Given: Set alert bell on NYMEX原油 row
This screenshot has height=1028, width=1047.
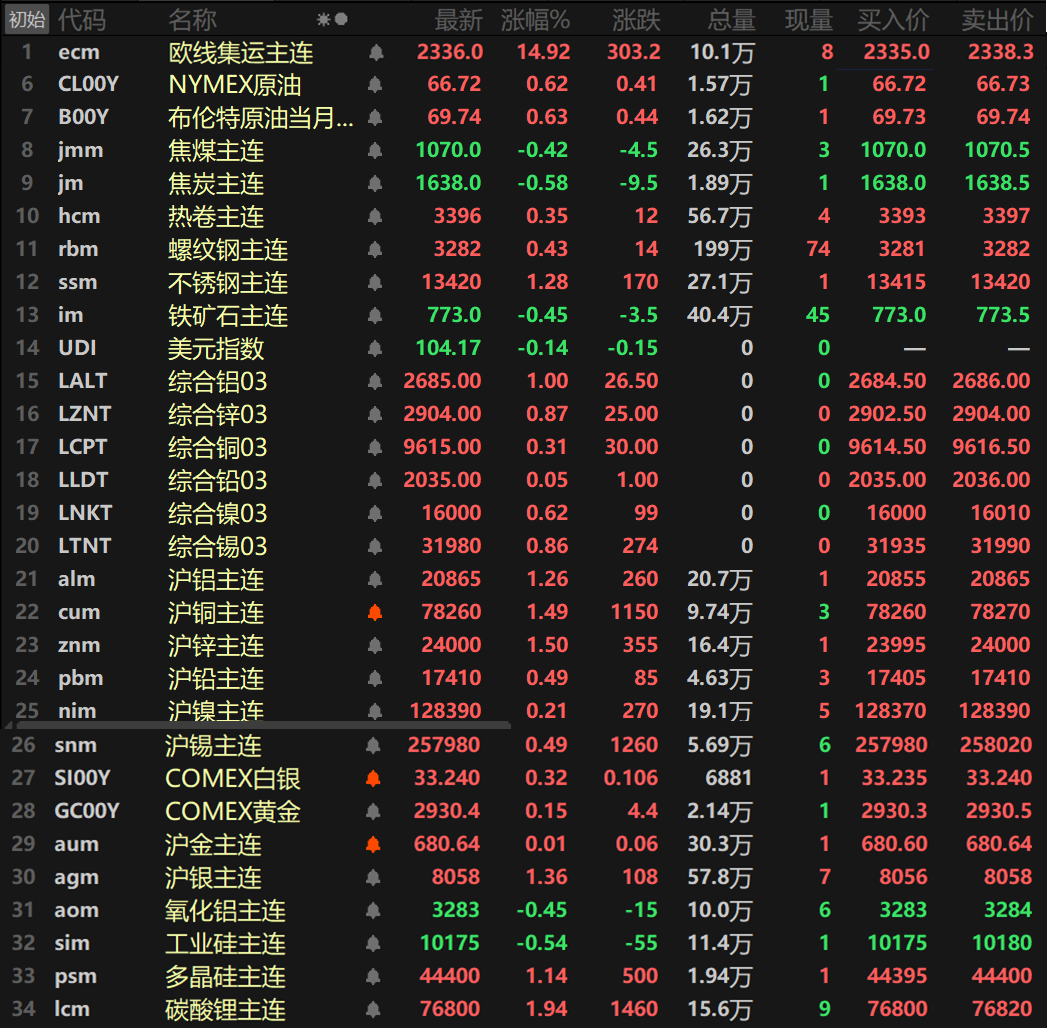Looking at the screenshot, I should point(375,85).
